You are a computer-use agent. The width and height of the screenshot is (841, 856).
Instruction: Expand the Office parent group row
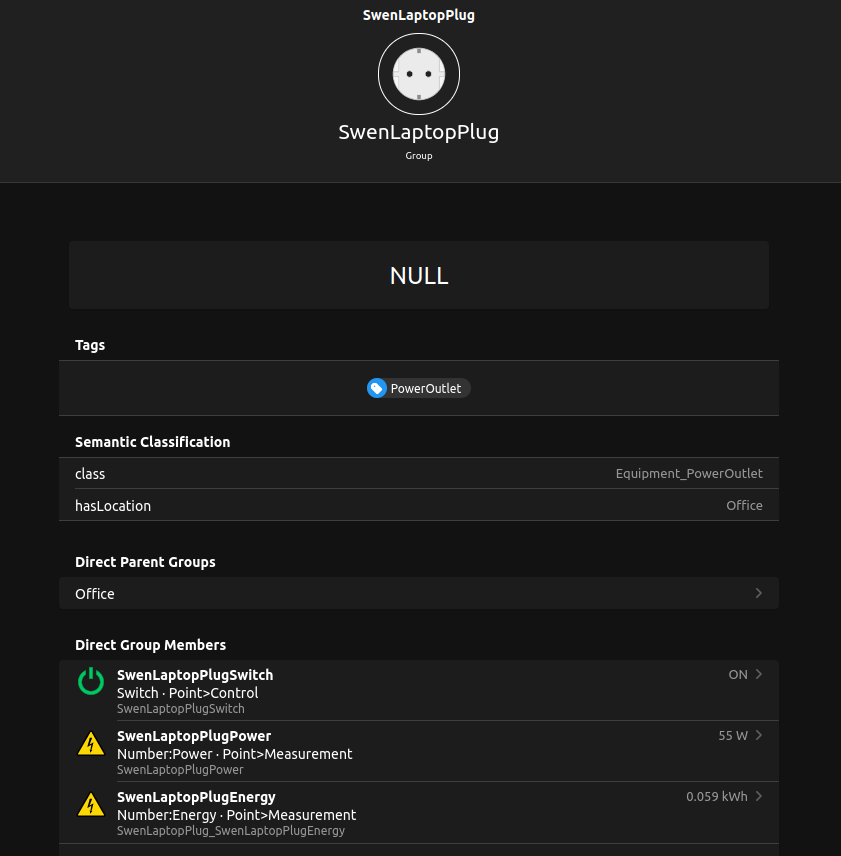[x=419, y=593]
